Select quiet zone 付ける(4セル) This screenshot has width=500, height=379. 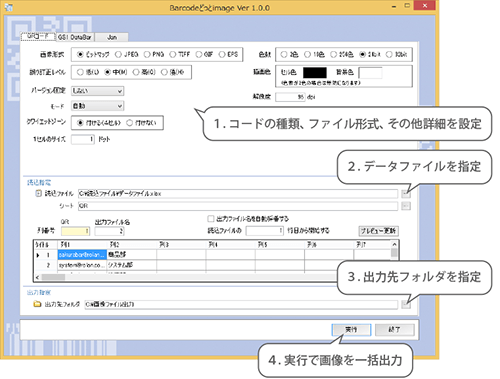point(99,123)
